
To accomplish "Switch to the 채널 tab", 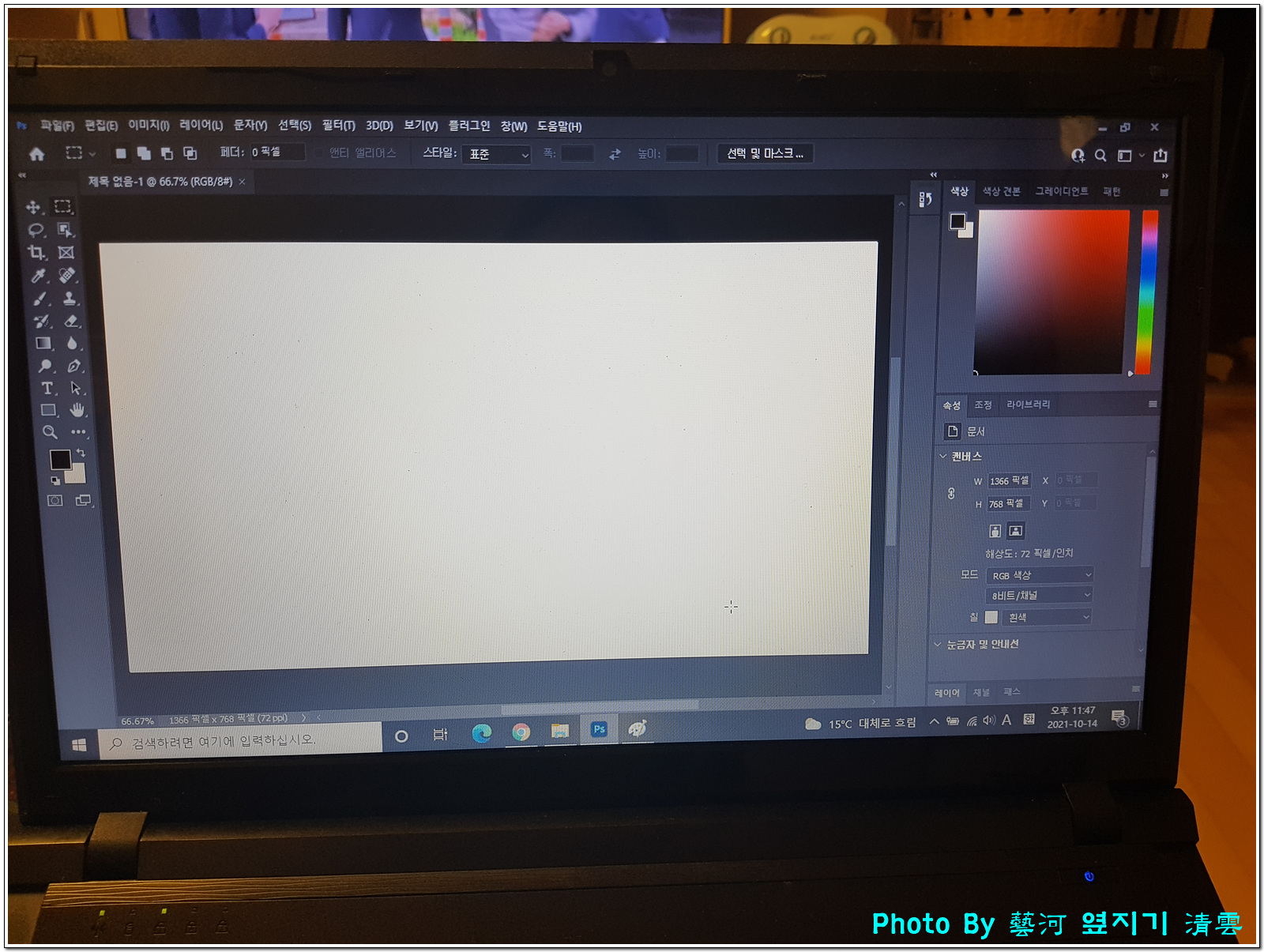I will tap(981, 692).
